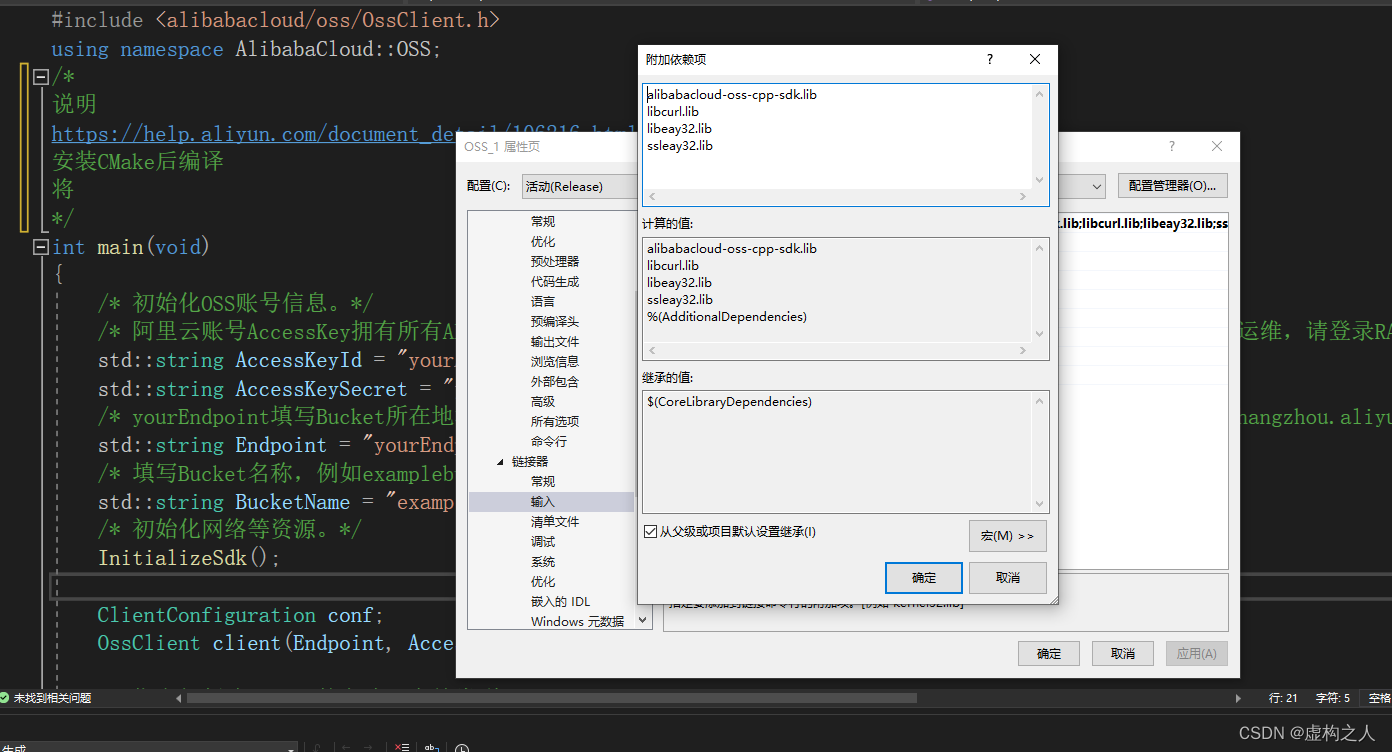Toggle word wrap icon in output toolbar
1392x752 pixels.
431,748
